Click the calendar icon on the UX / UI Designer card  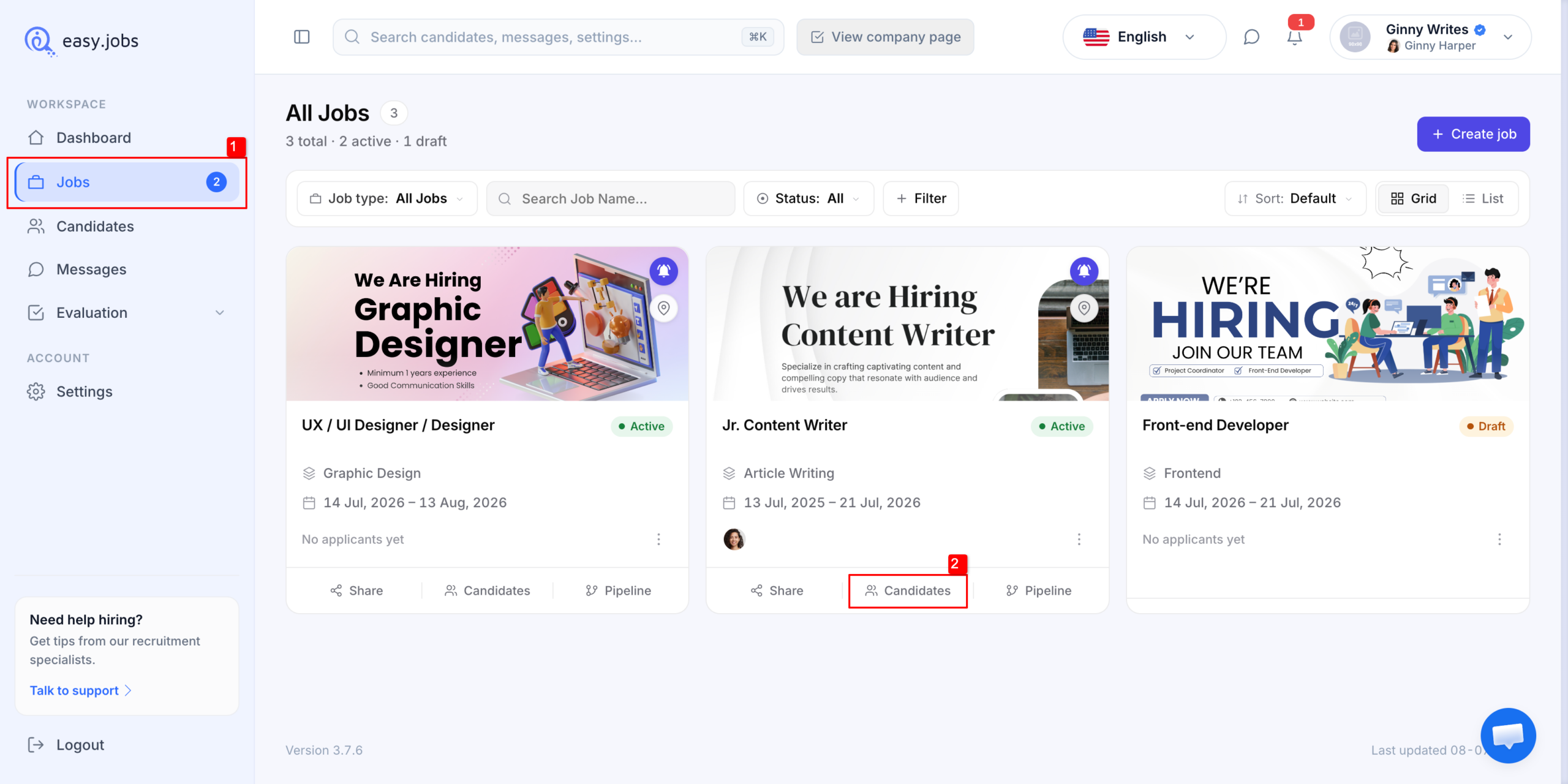click(x=309, y=503)
